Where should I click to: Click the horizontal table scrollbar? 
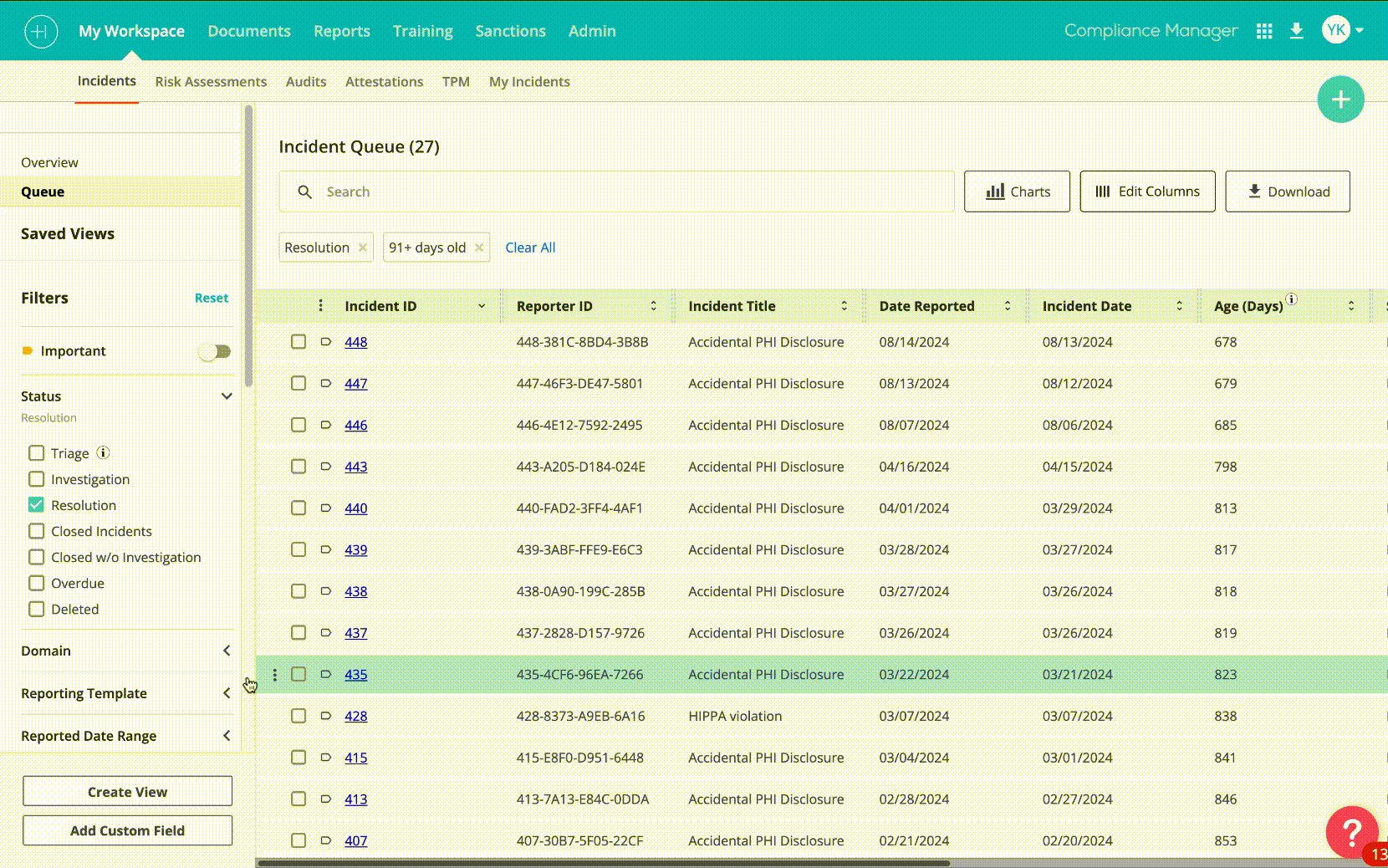[x=604, y=863]
